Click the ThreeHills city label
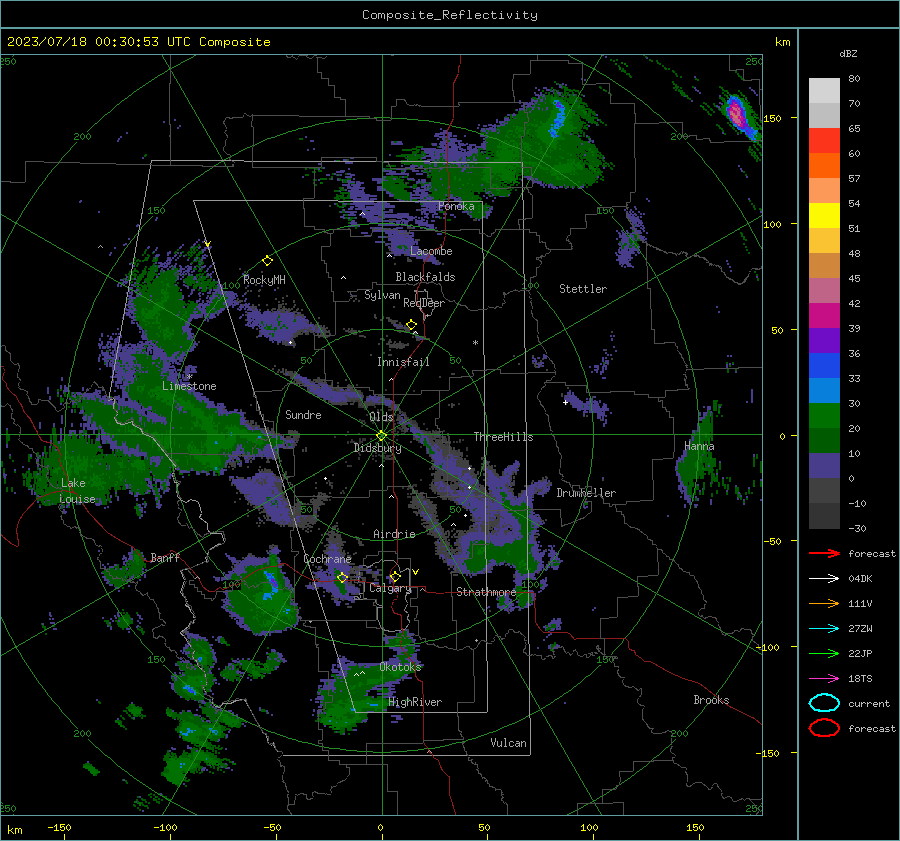The width and height of the screenshot is (900, 841). pyautogui.click(x=503, y=437)
